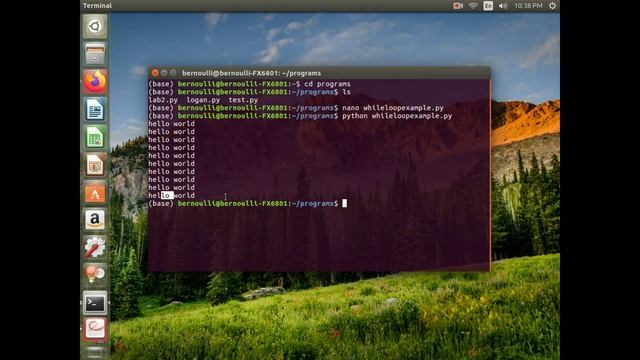Maximize the terminal window
This screenshot has height=360, width=640.
[x=173, y=73]
